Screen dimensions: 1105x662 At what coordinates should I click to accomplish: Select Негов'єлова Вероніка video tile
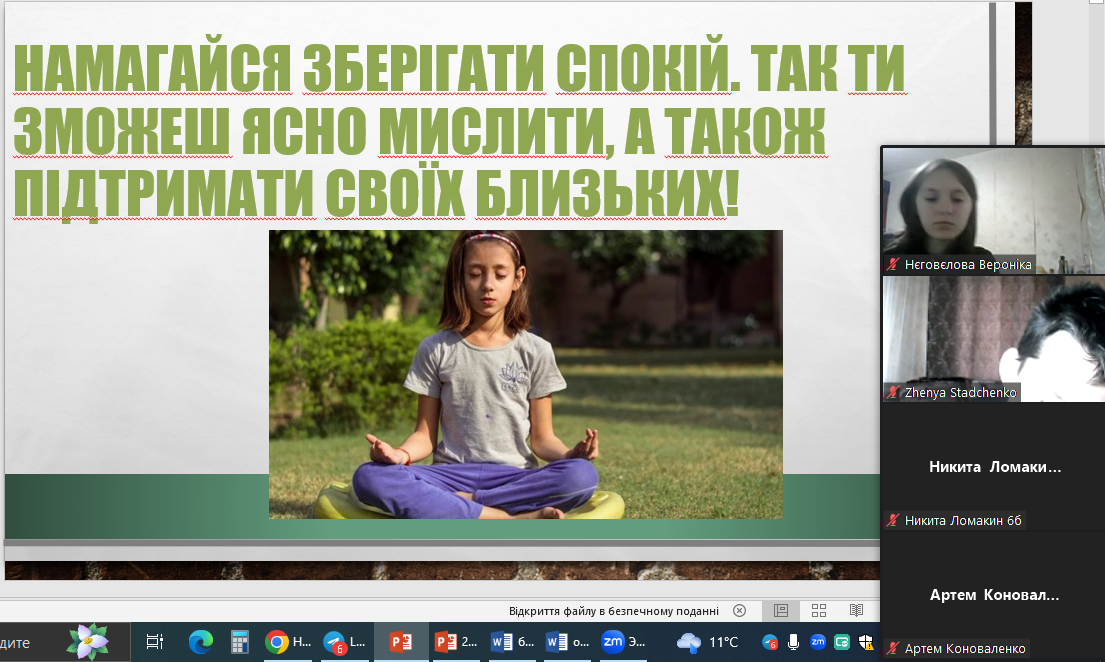click(x=992, y=210)
